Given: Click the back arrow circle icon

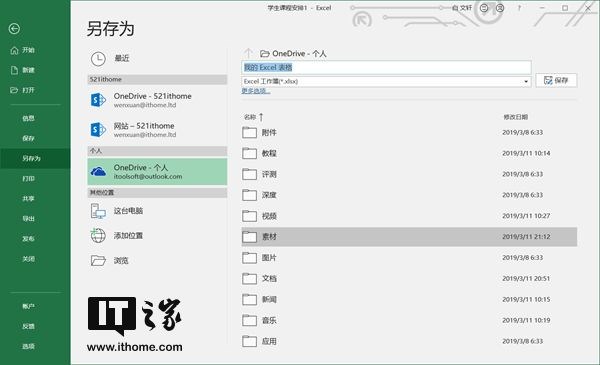Looking at the screenshot, I should pos(14,29).
